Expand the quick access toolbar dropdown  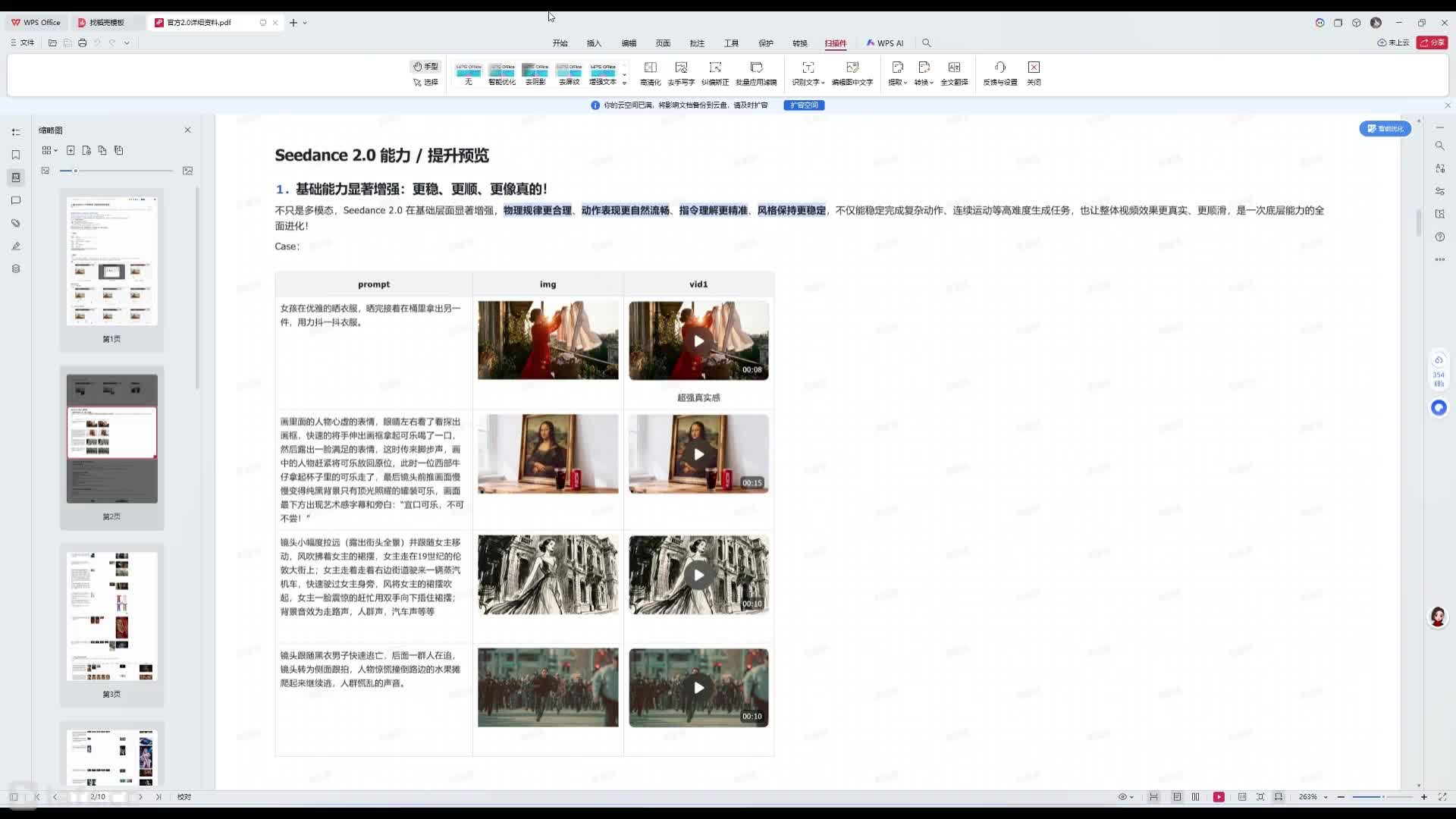(x=127, y=43)
